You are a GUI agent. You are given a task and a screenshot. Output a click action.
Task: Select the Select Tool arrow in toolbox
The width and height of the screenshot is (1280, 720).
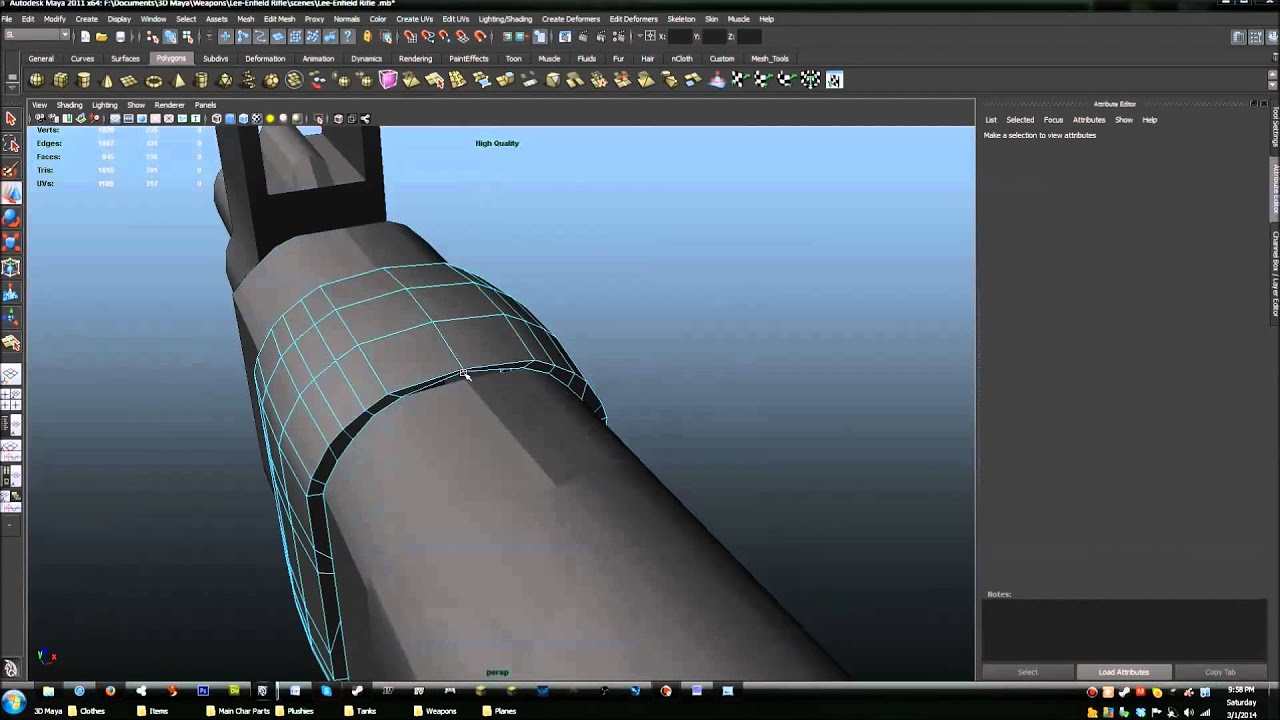[11, 119]
